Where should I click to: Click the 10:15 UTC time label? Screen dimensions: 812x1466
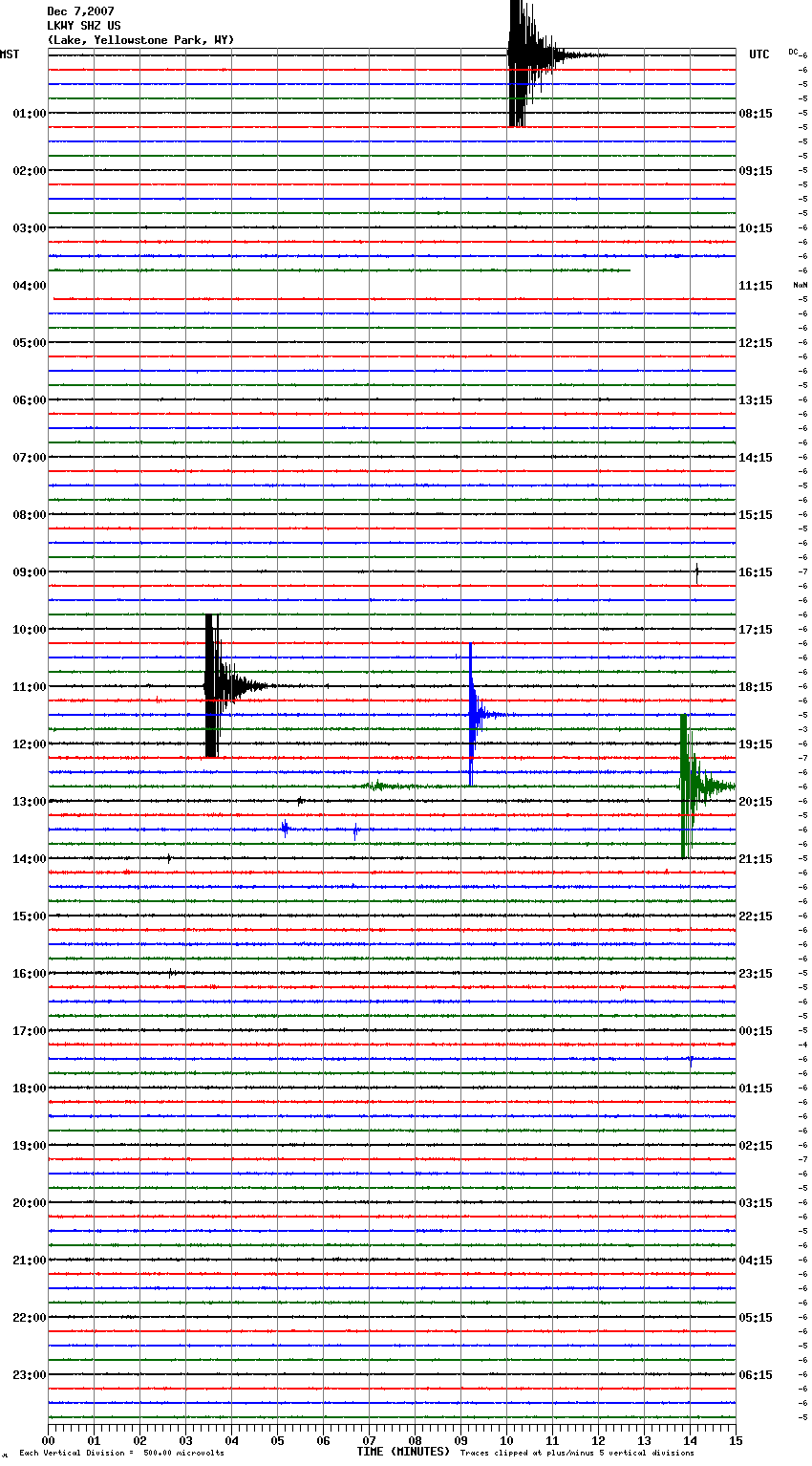(756, 228)
